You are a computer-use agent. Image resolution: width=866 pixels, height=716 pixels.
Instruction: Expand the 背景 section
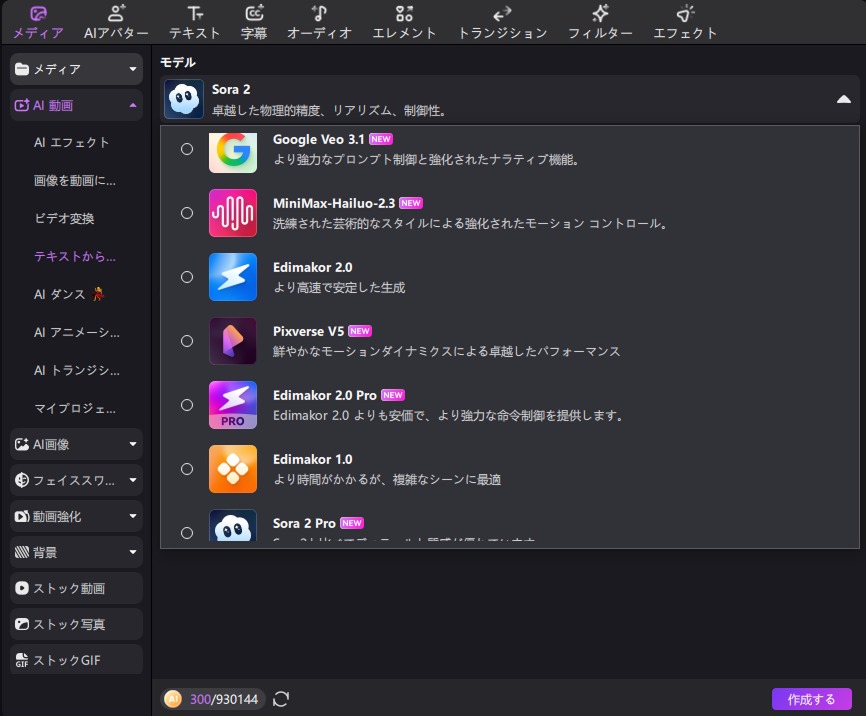point(76,551)
